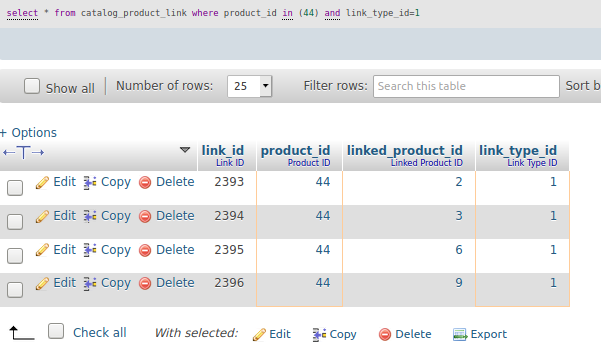This screenshot has width=601, height=363.
Task: Click the pencil Edit icon for row 2393
Action: pos(42,182)
